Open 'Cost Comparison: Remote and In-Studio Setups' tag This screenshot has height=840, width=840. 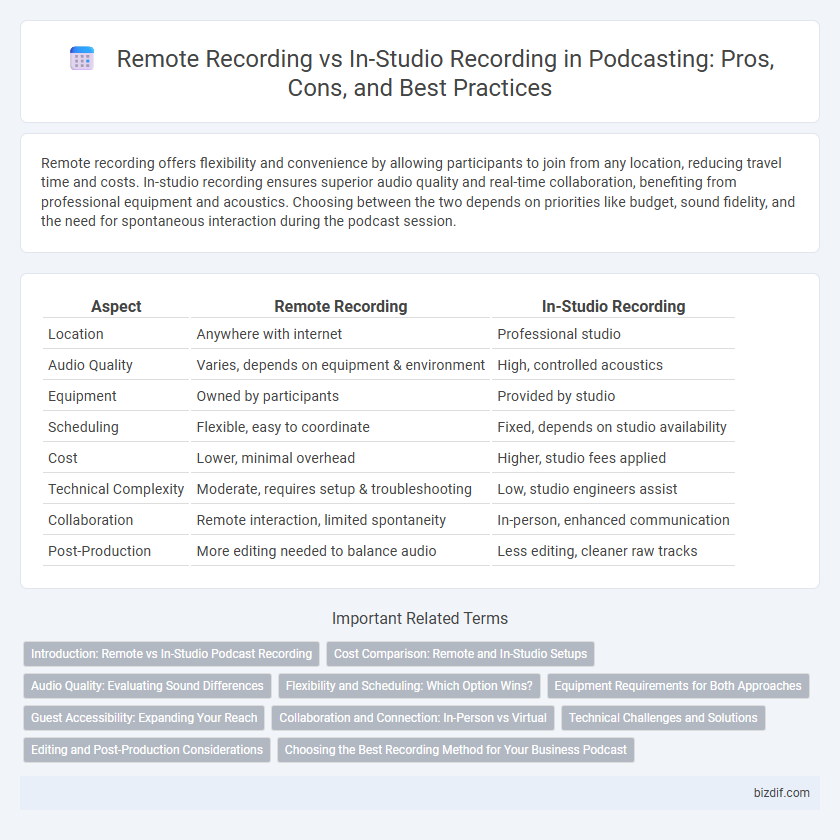point(460,654)
